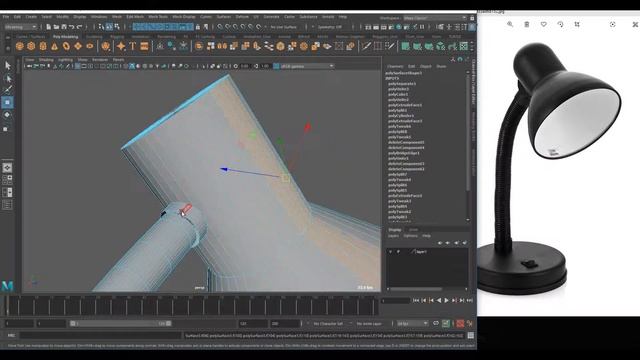Click the zoom magnifier in the image viewer
Screen dimensions: 640x360
pos(510,24)
